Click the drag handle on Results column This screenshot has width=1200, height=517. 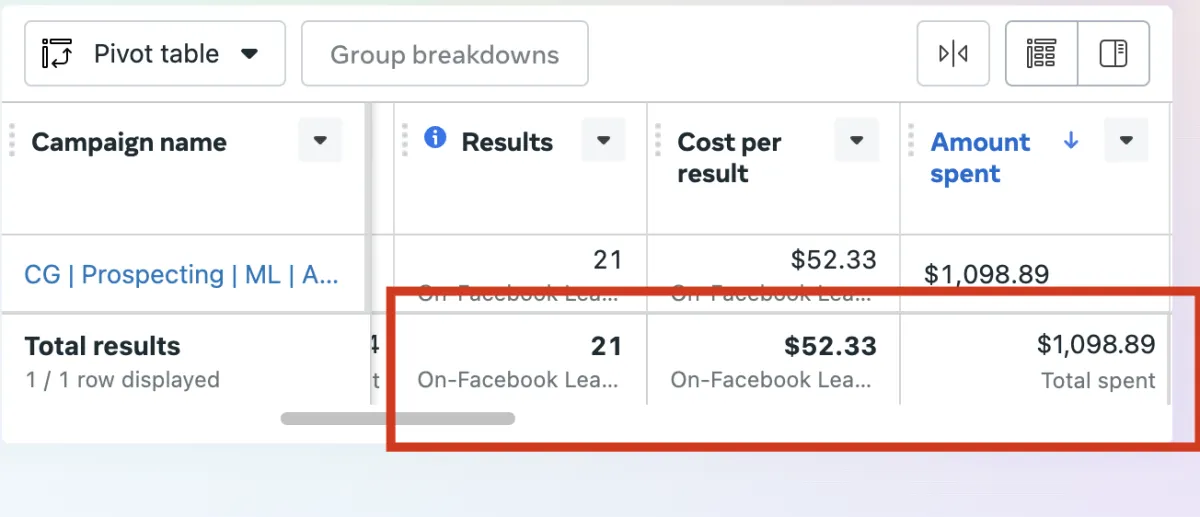coord(407,141)
